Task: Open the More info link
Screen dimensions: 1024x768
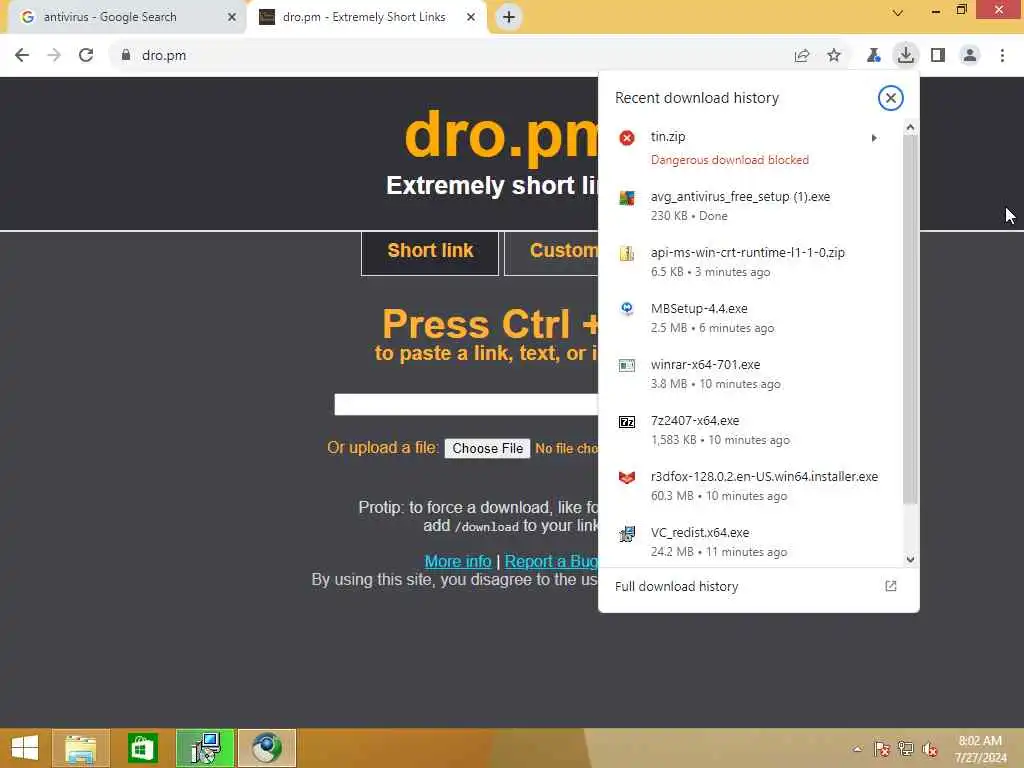Action: click(x=458, y=562)
